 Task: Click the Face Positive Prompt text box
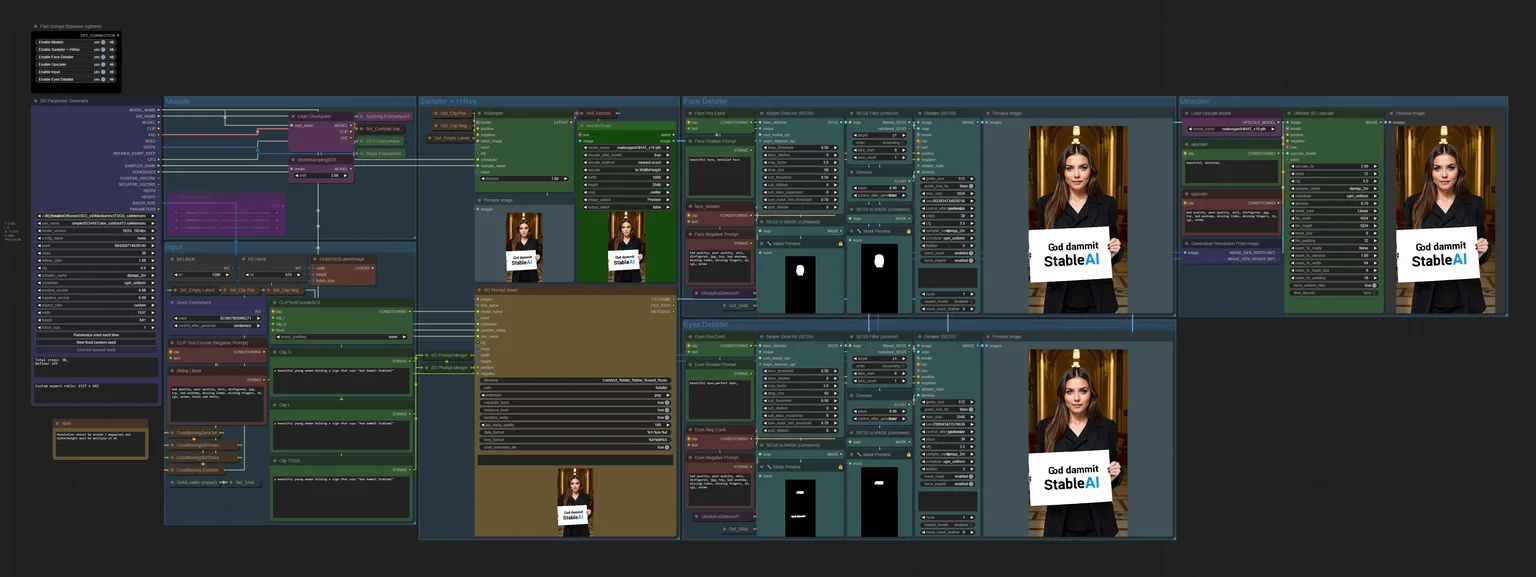[x=720, y=176]
